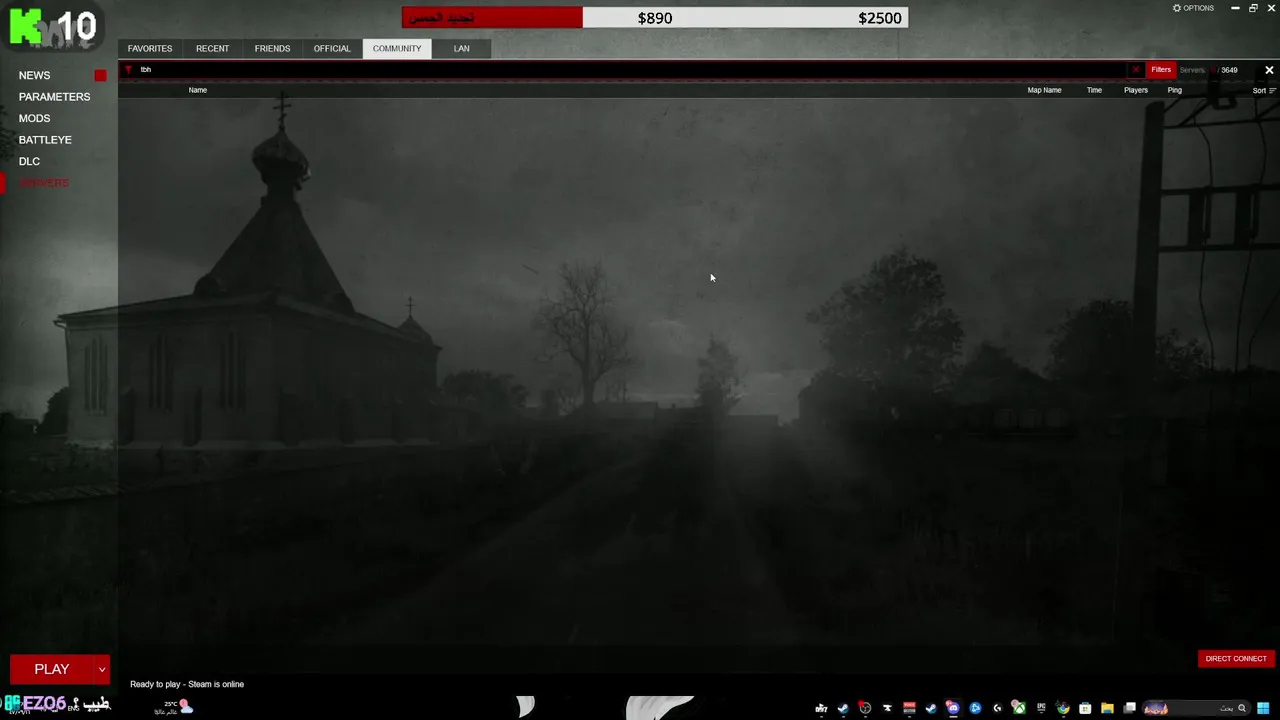The image size is (1280, 720).
Task: Sort servers by Players column
Action: 1136,90
